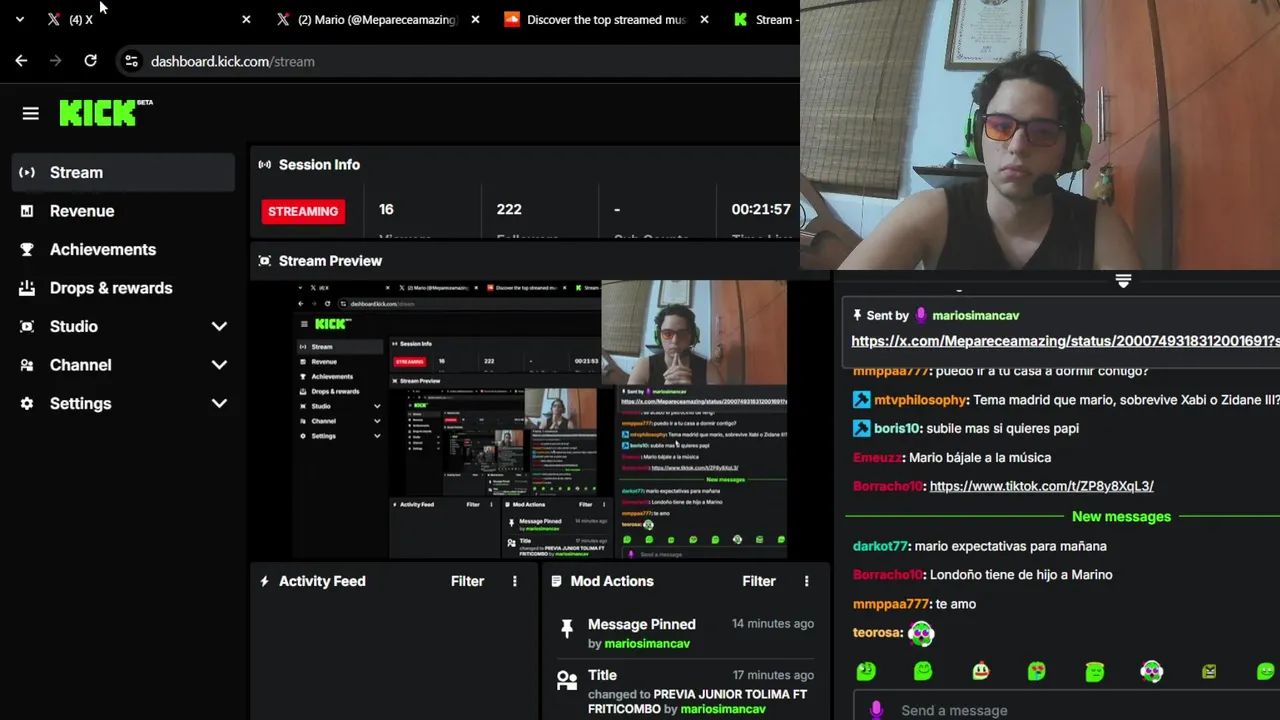This screenshot has width=1280, height=720.
Task: Reload the dashboard page
Action: pos(90,61)
